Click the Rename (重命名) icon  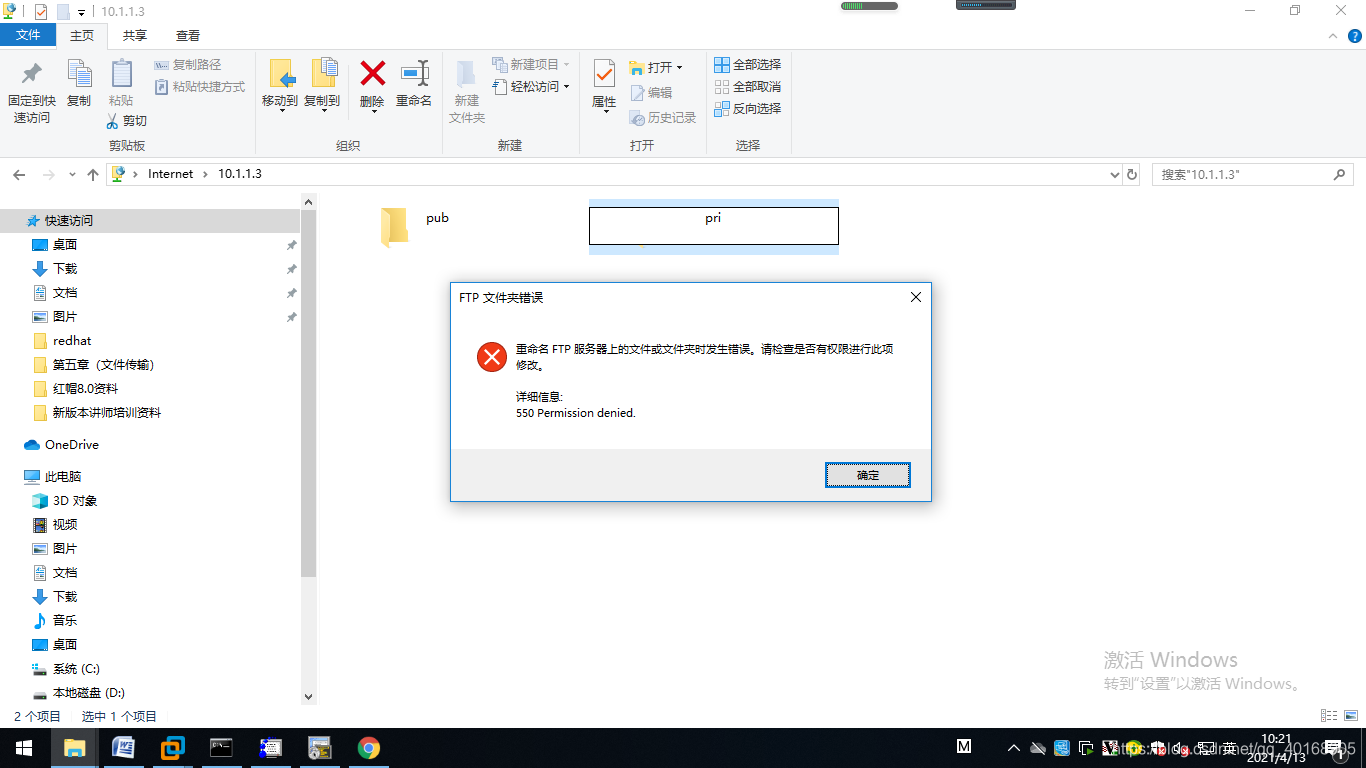coord(414,73)
